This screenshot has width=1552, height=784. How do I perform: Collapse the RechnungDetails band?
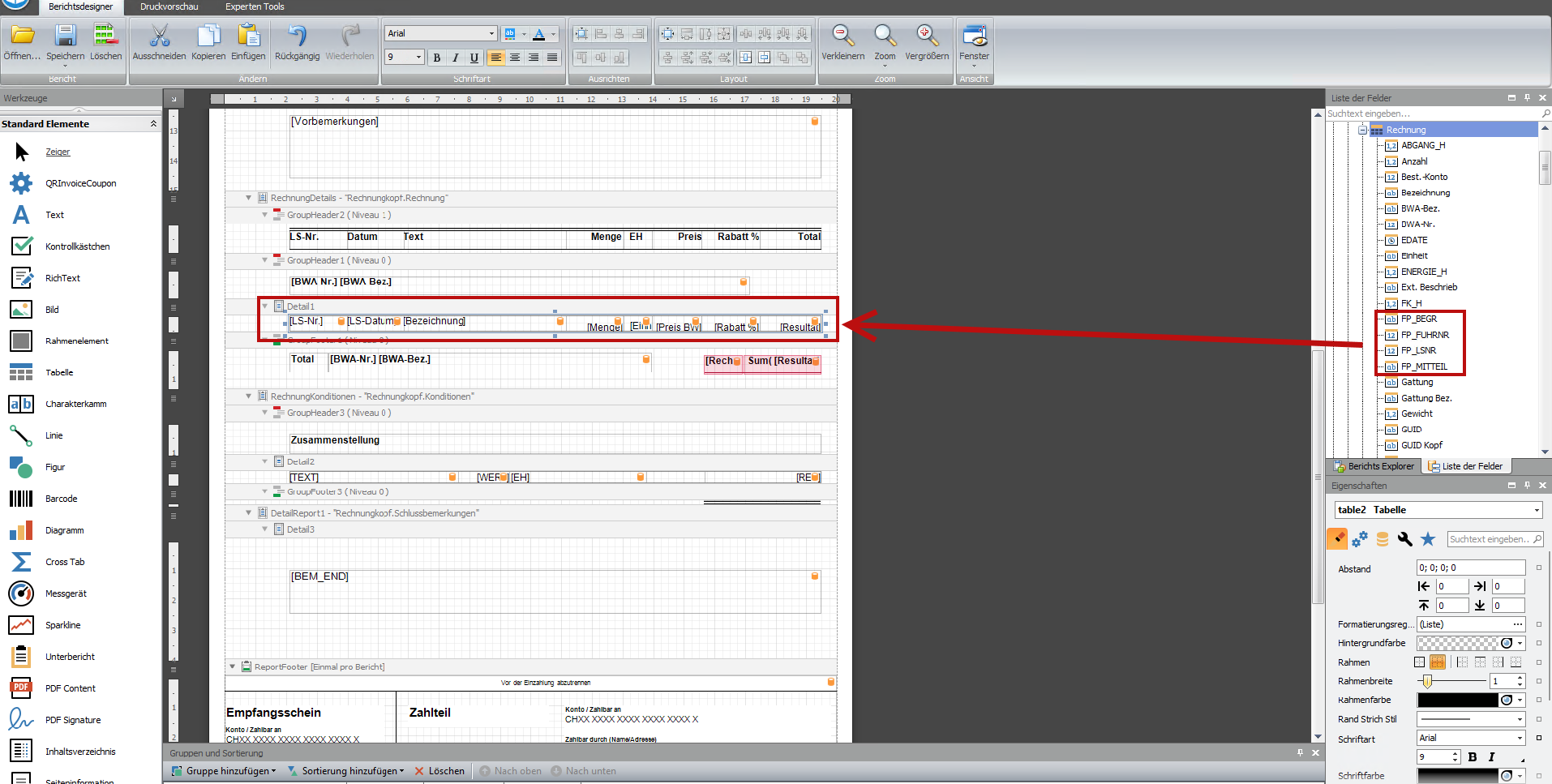coord(249,198)
